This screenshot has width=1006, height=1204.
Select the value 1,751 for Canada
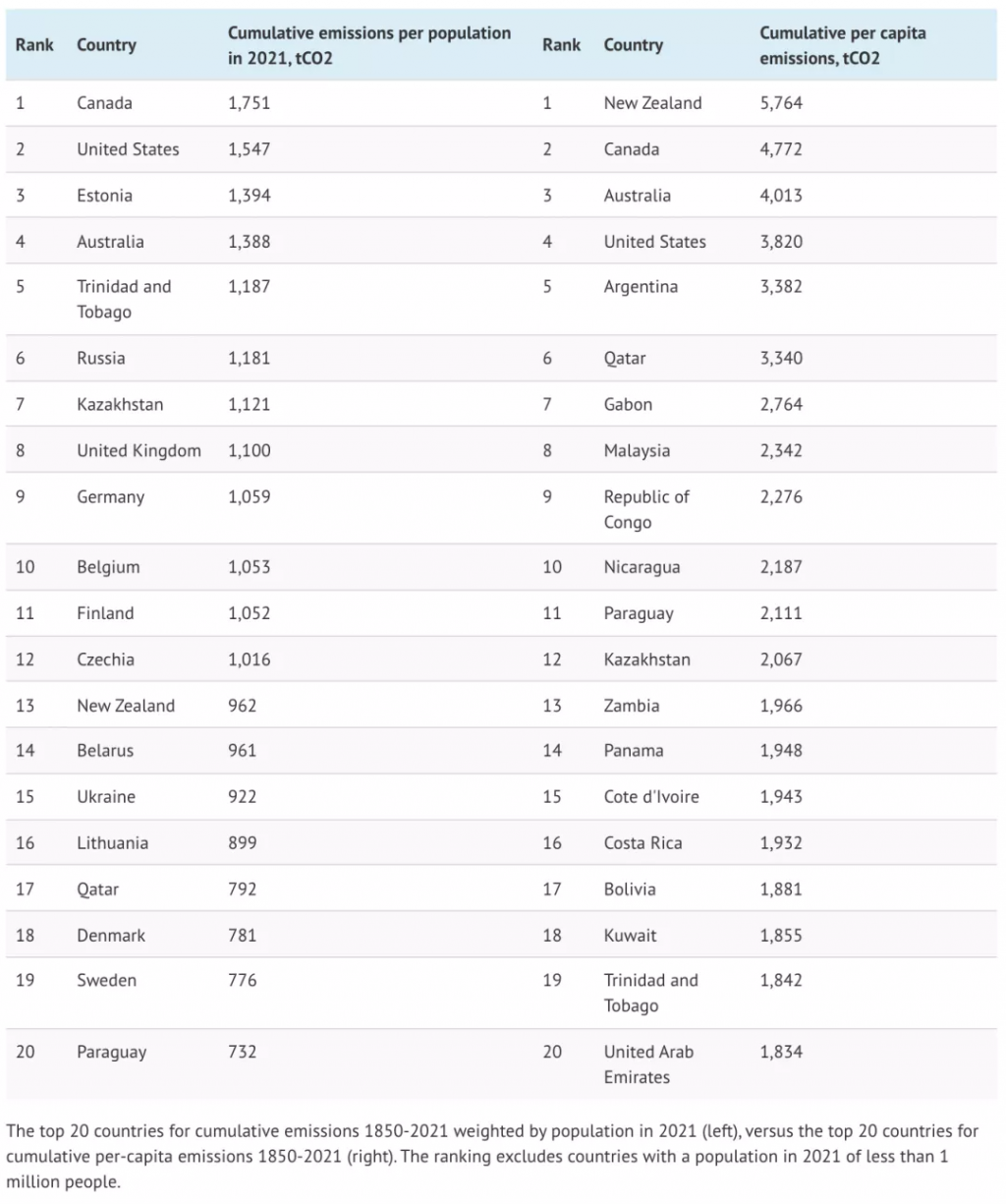249,103
